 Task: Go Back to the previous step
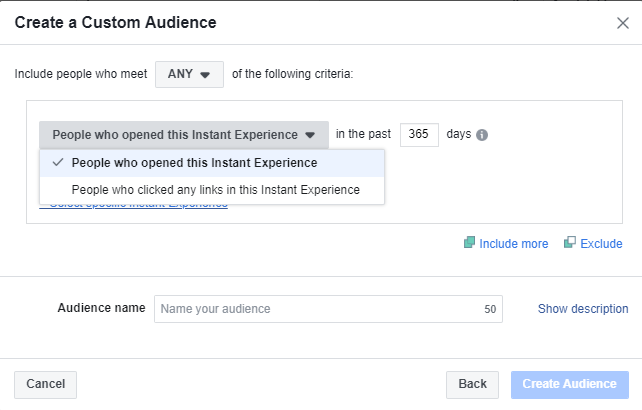coord(472,384)
